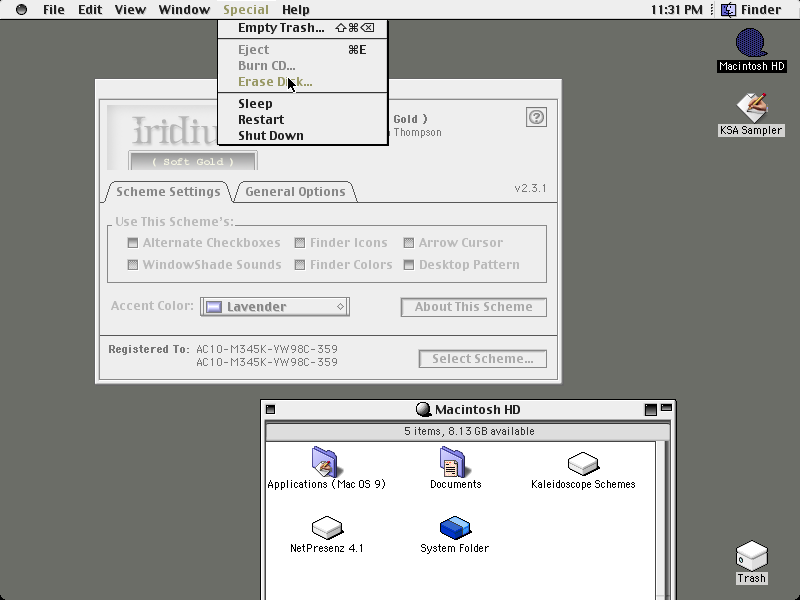Open the File menu
The image size is (800, 600).
tap(54, 10)
